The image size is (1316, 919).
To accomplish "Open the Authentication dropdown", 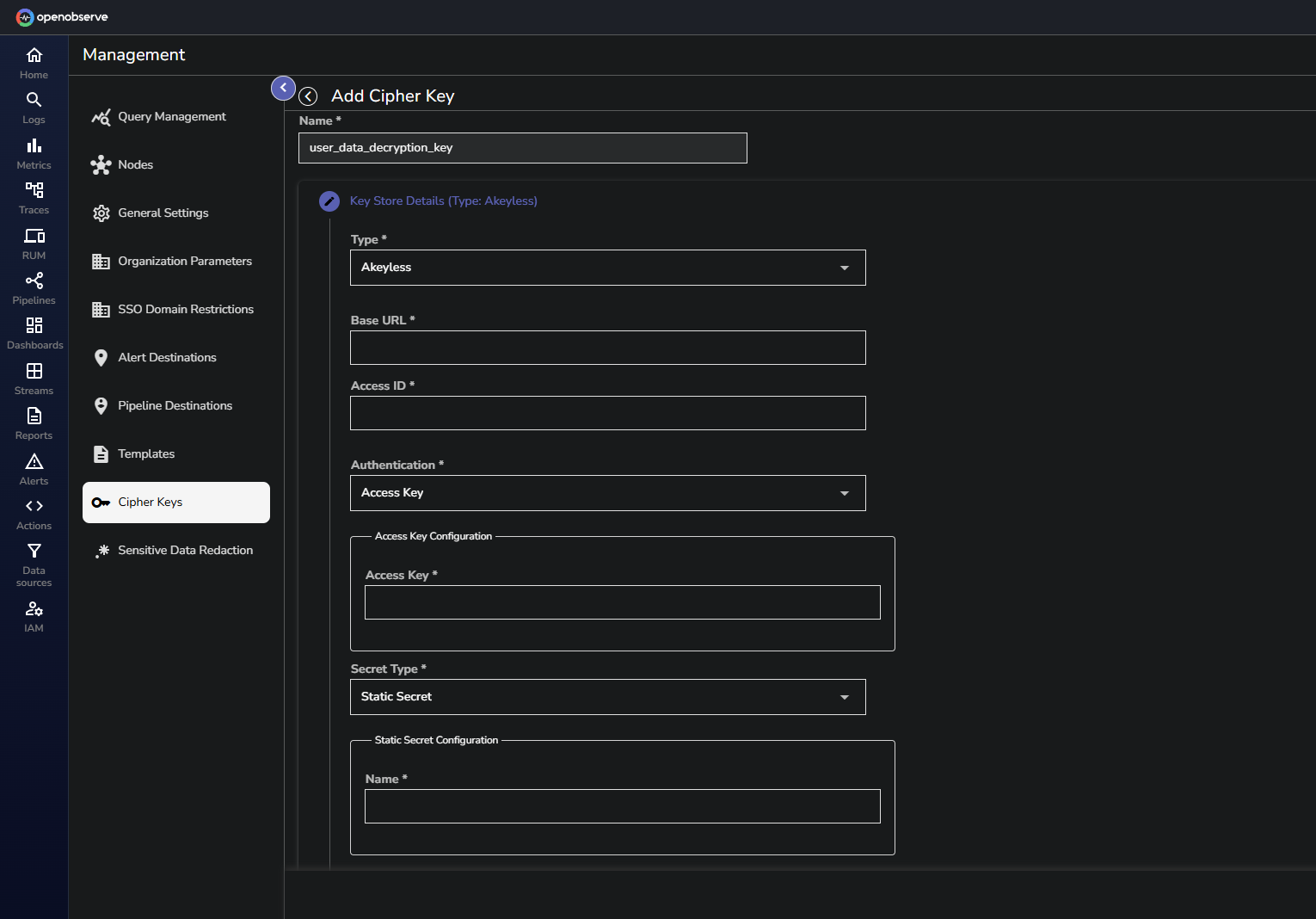I will 607,493.
